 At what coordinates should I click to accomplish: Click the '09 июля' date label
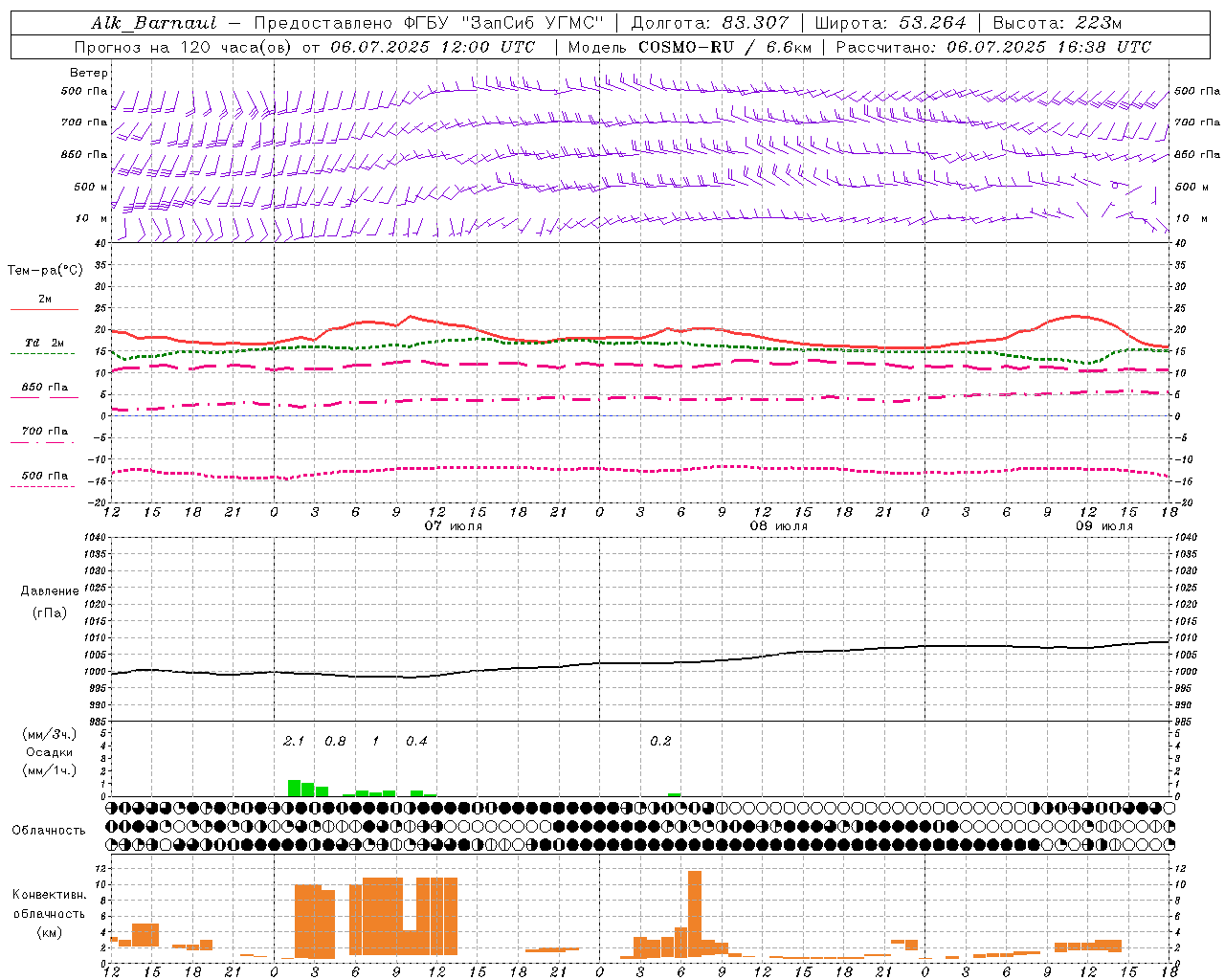1103,526
